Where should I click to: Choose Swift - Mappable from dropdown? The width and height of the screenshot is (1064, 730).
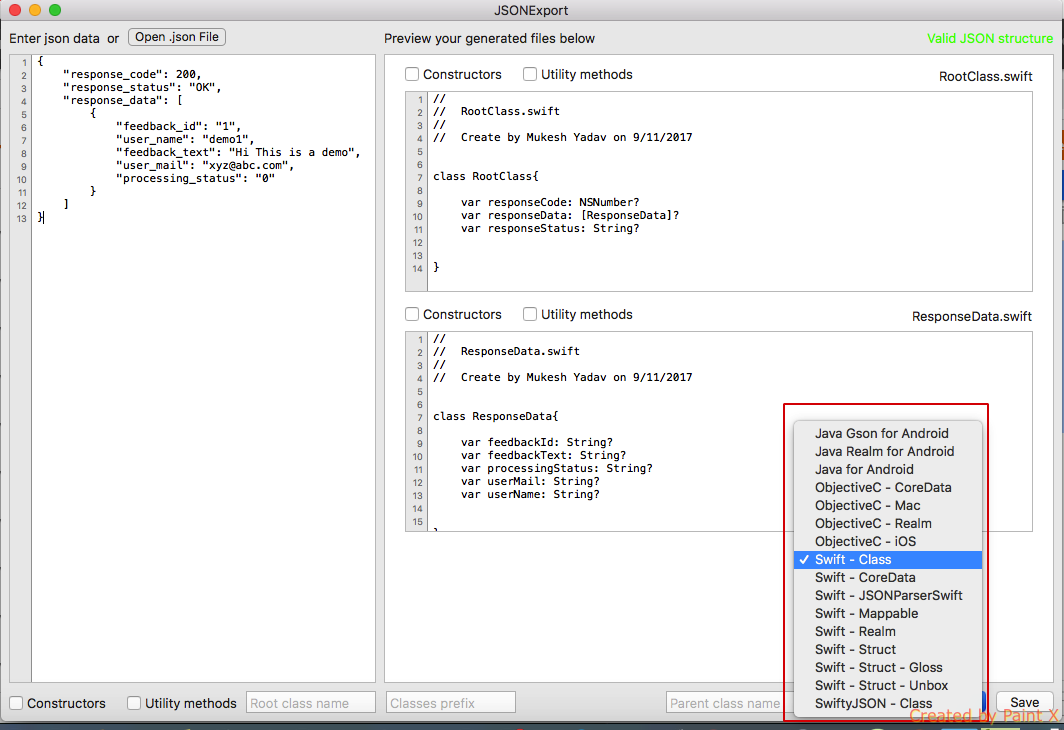[866, 614]
